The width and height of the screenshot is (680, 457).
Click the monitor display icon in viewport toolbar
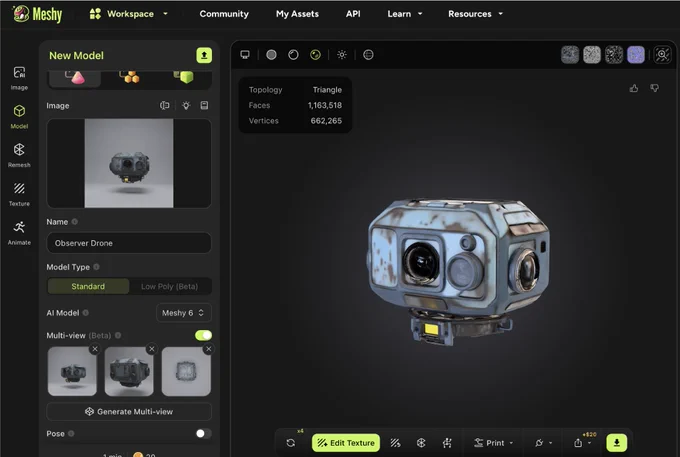coord(245,55)
